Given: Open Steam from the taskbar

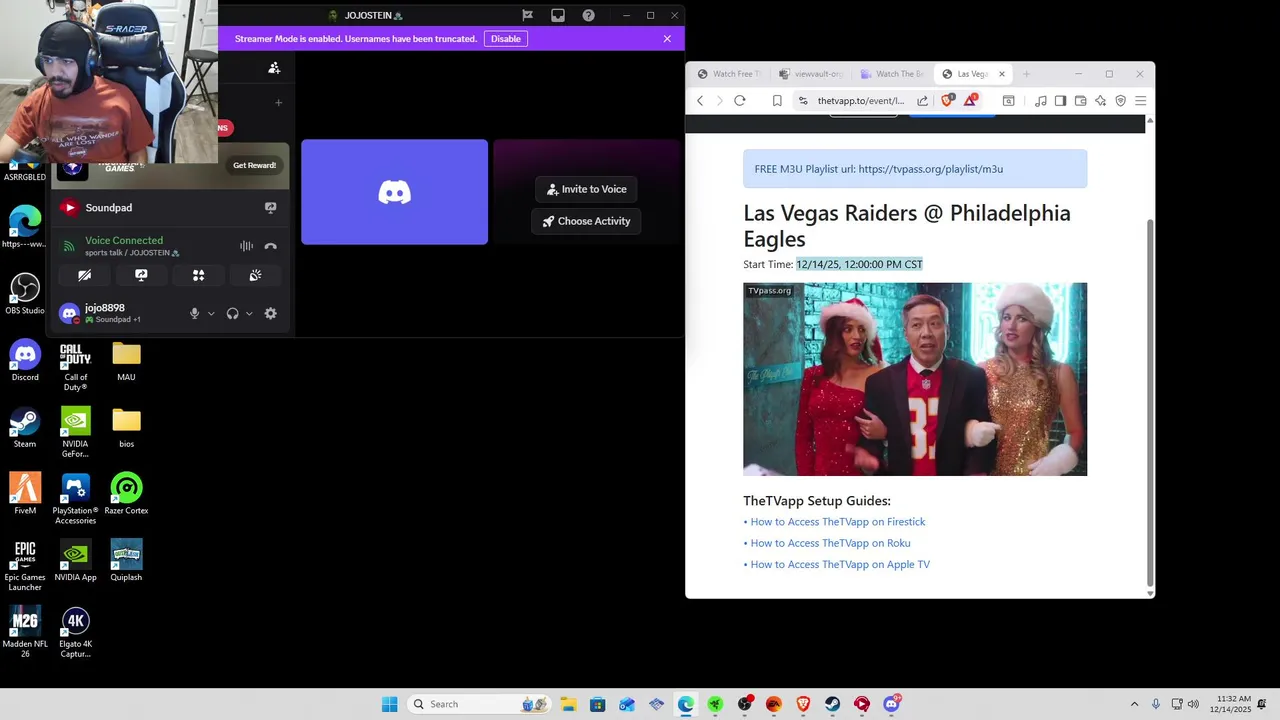Looking at the screenshot, I should [832, 704].
